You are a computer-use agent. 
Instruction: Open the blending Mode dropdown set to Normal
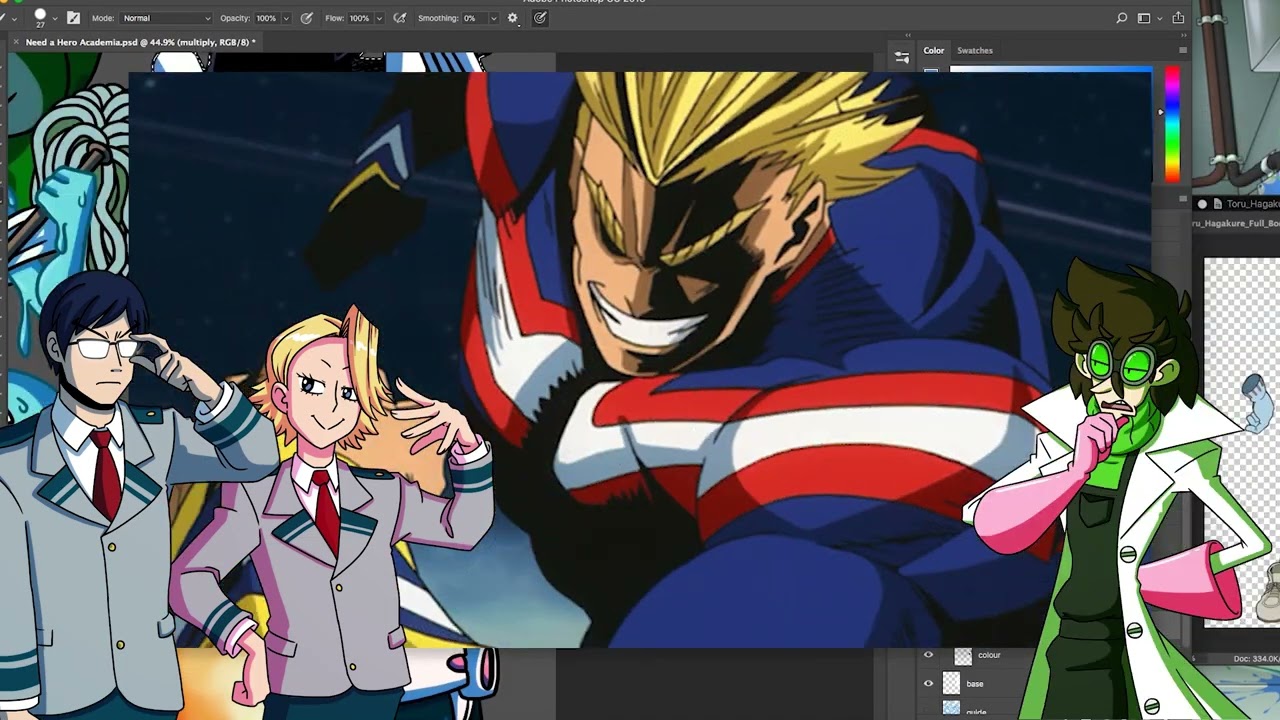tap(166, 18)
